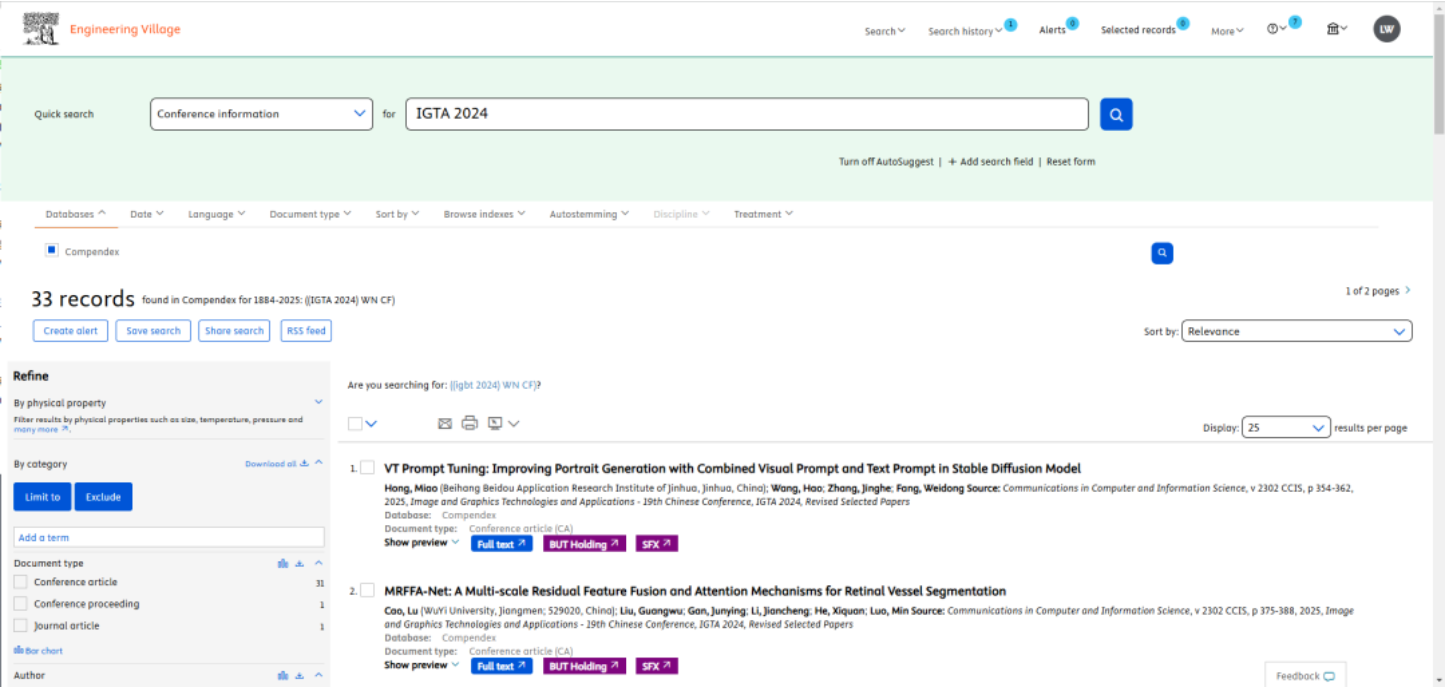The height and width of the screenshot is (692, 1451).
Task: Open the Conference information field dropdown
Action: [x=263, y=114]
